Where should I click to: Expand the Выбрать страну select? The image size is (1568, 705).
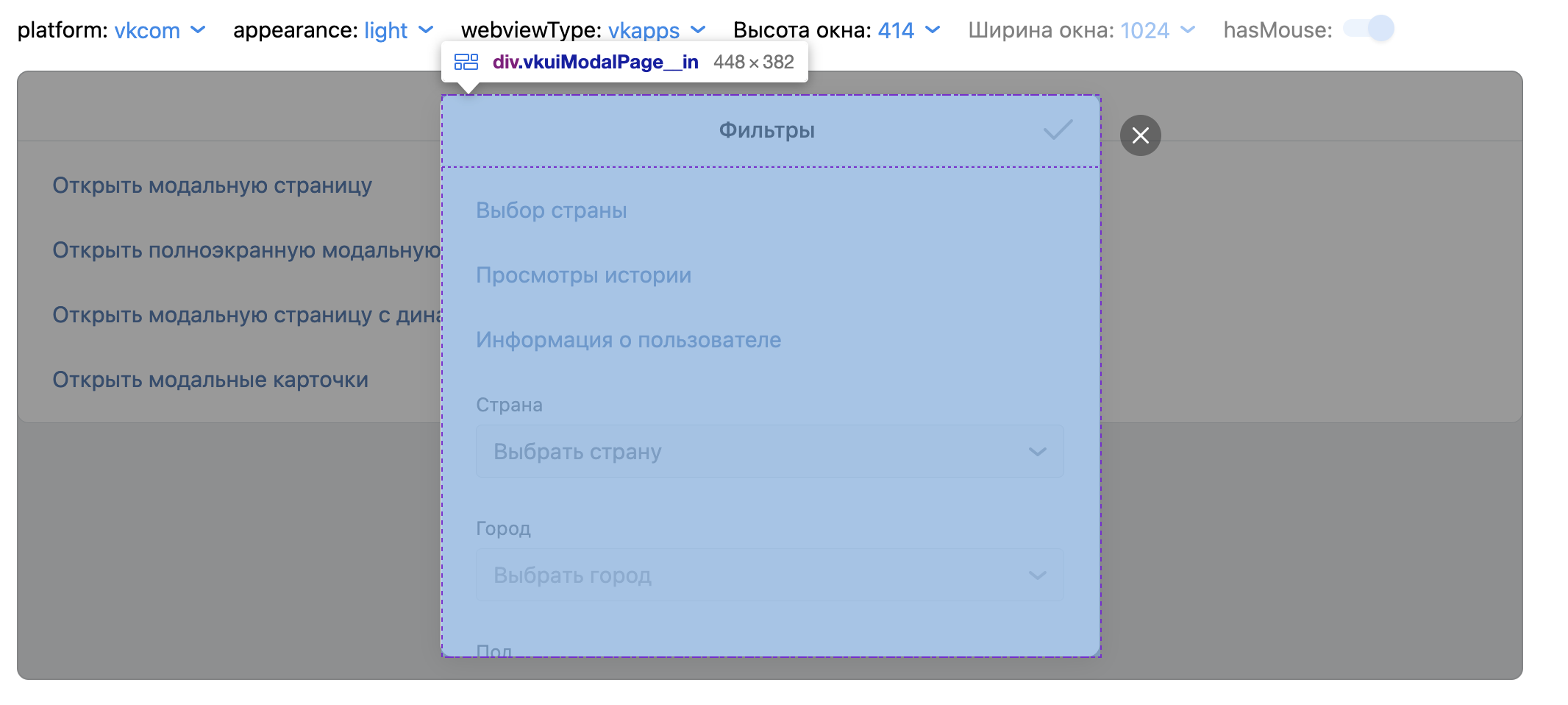(x=769, y=451)
